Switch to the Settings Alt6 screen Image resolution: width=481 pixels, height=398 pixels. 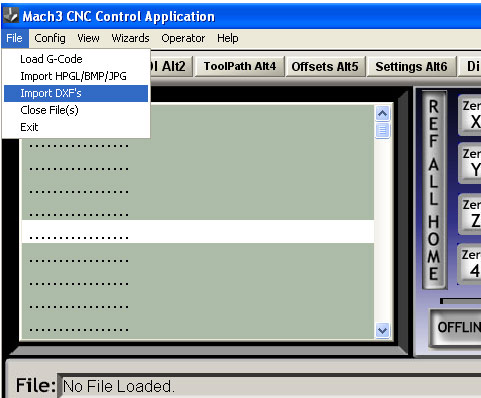411,66
